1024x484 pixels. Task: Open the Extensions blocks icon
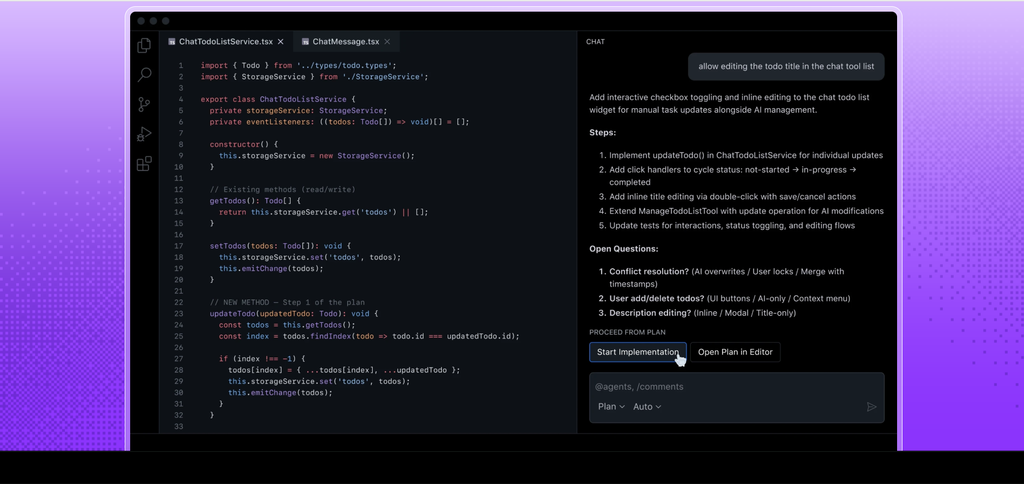[144, 163]
